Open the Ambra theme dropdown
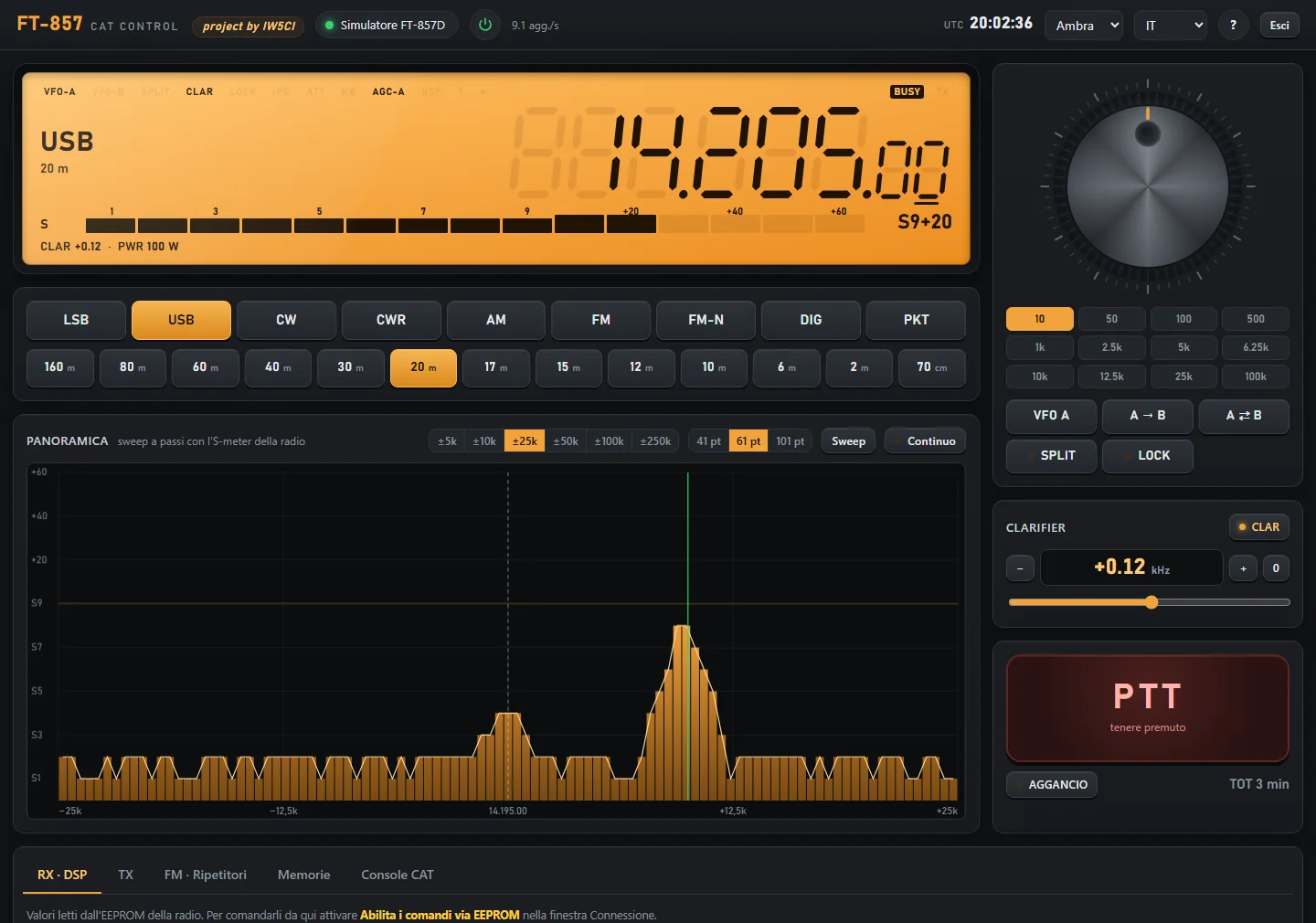The width and height of the screenshot is (1316, 923). tap(1085, 25)
